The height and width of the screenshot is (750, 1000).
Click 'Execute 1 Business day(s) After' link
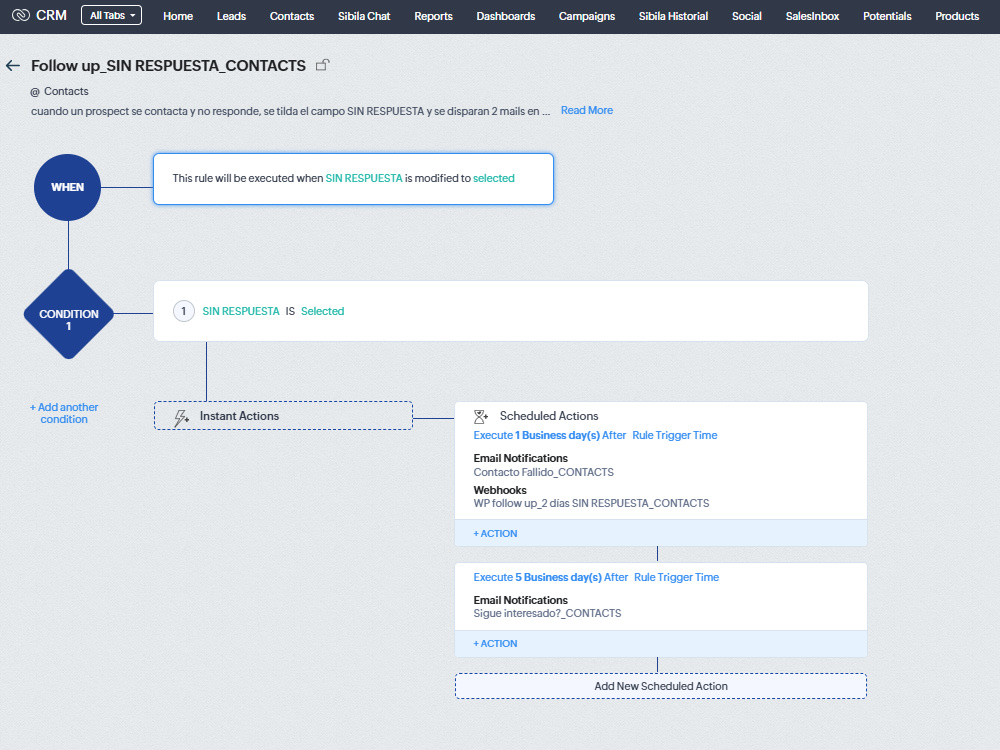[x=550, y=435]
